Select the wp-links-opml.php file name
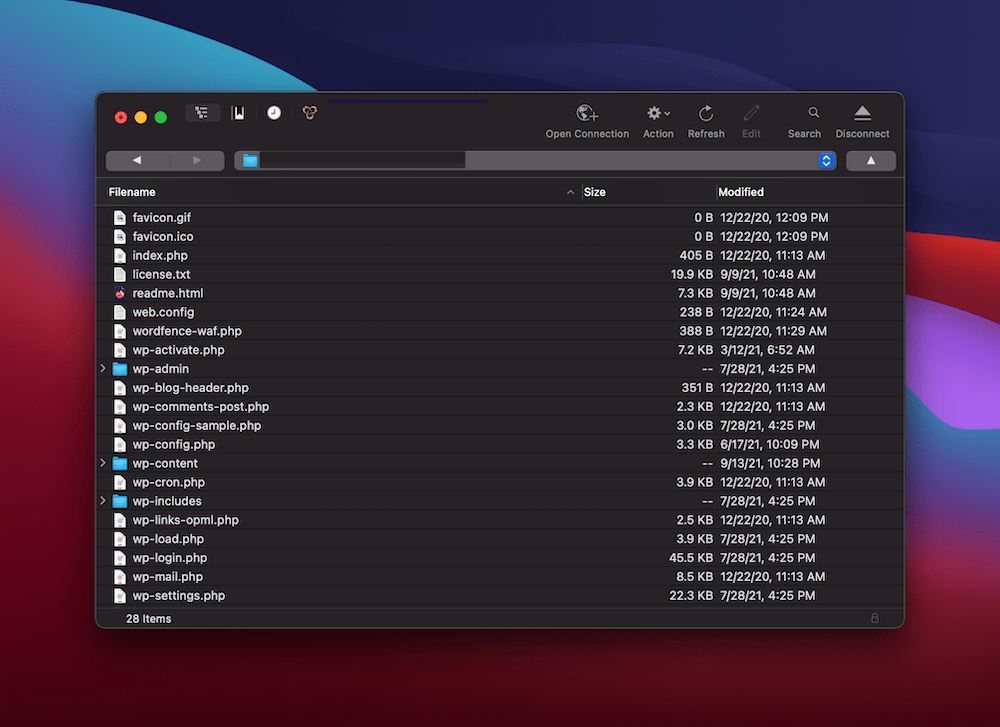The image size is (1000, 727). point(186,520)
